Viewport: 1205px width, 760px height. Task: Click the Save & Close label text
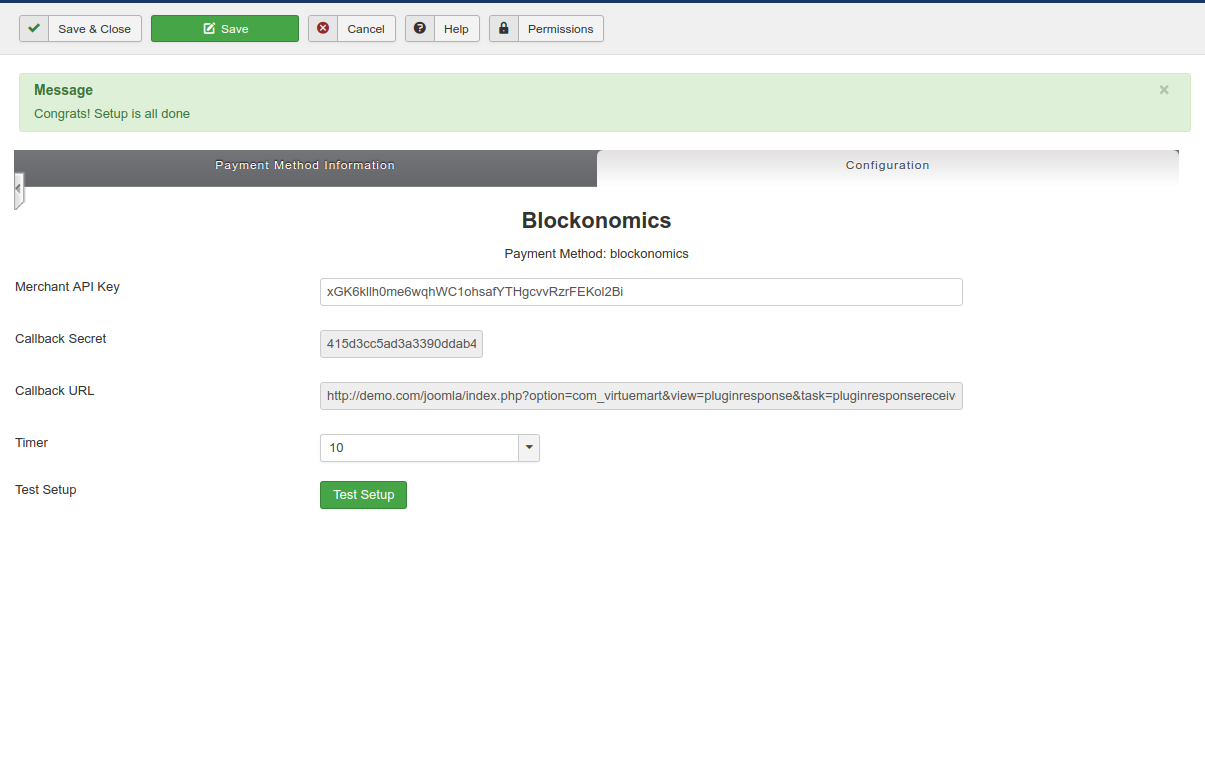coord(94,29)
